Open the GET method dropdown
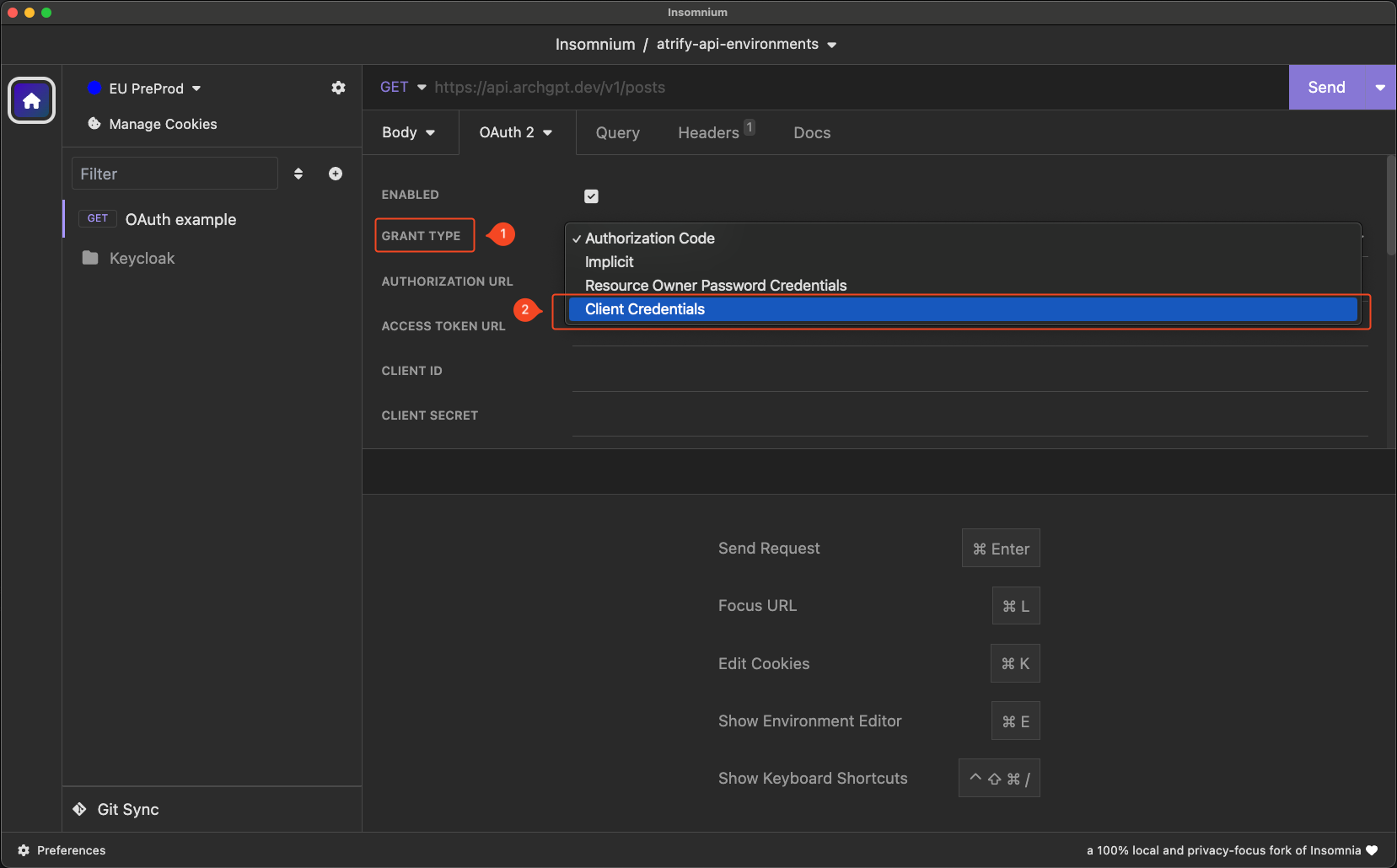1397x868 pixels. pyautogui.click(x=403, y=88)
